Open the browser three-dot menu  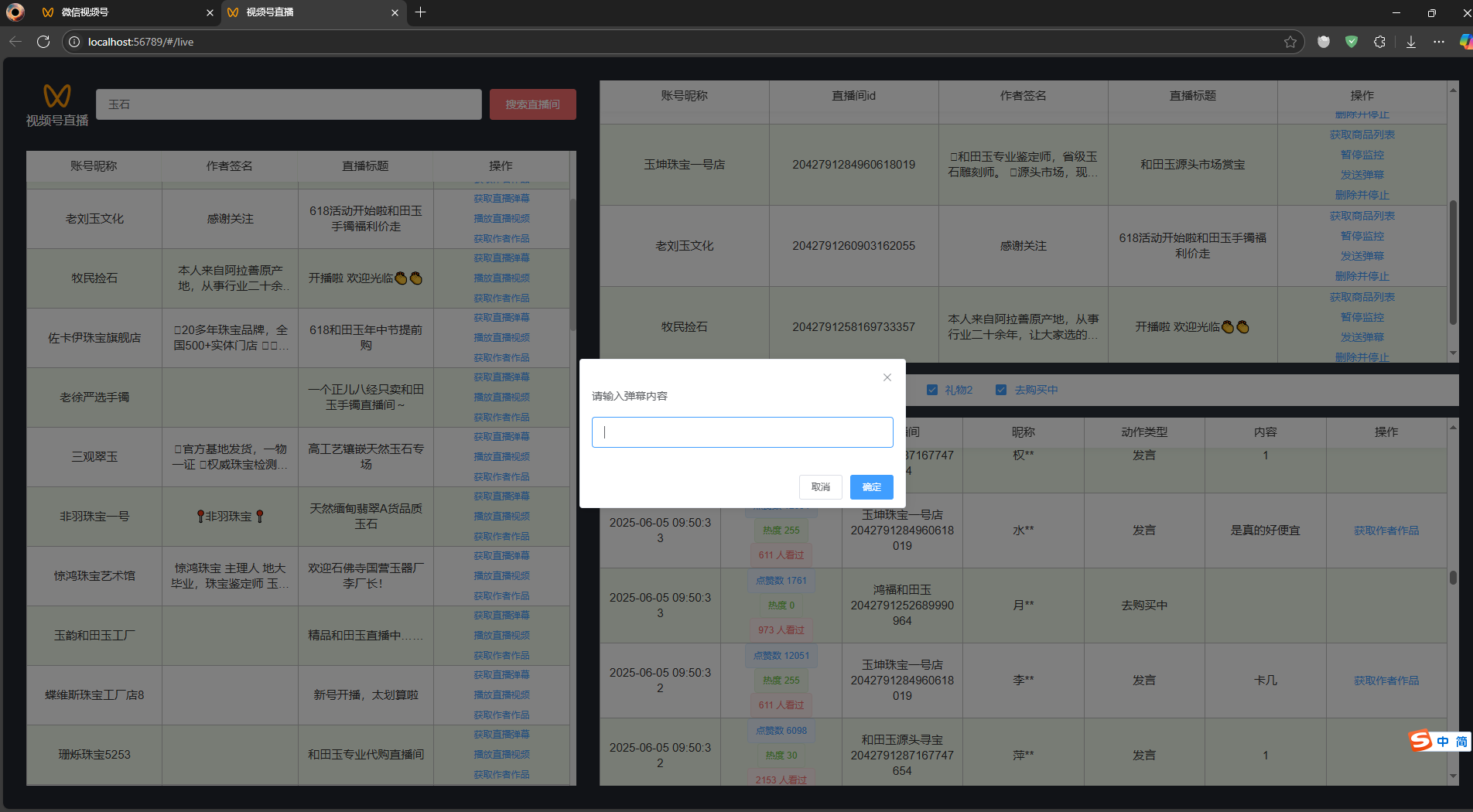point(1439,42)
